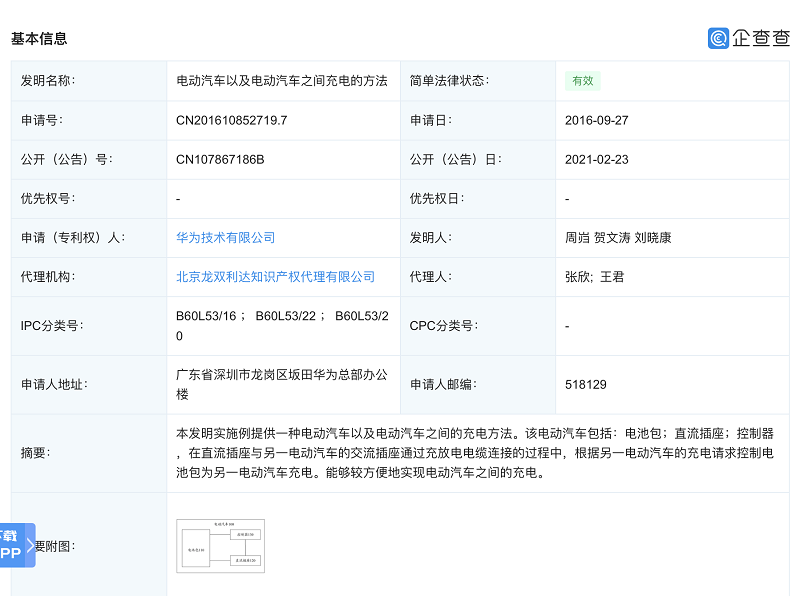Click the abstract paragraph text
This screenshot has height=596, width=800.
pyautogui.click(x=475, y=453)
